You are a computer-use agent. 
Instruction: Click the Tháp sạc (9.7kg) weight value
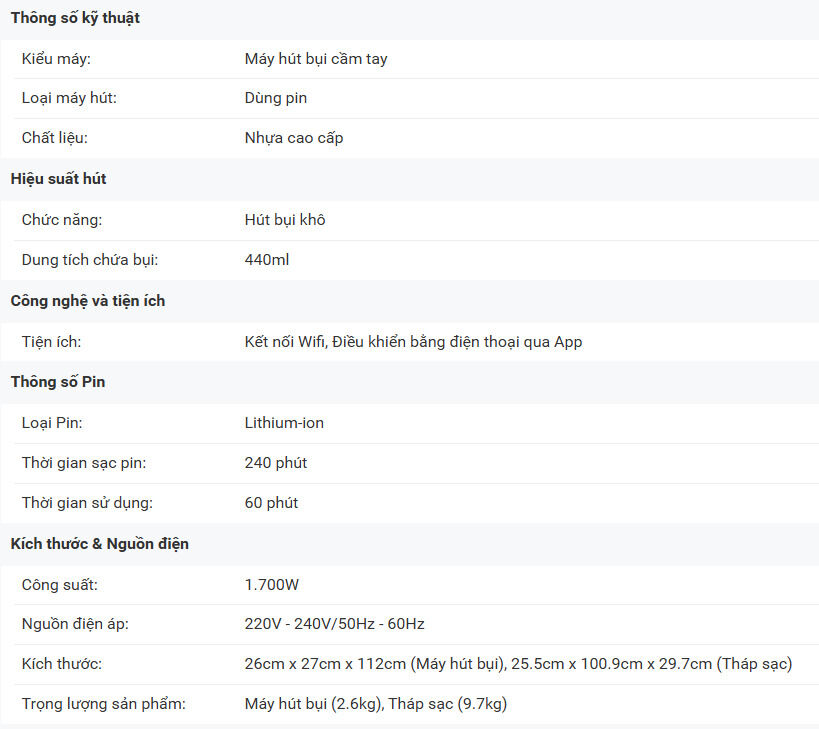(x=448, y=704)
